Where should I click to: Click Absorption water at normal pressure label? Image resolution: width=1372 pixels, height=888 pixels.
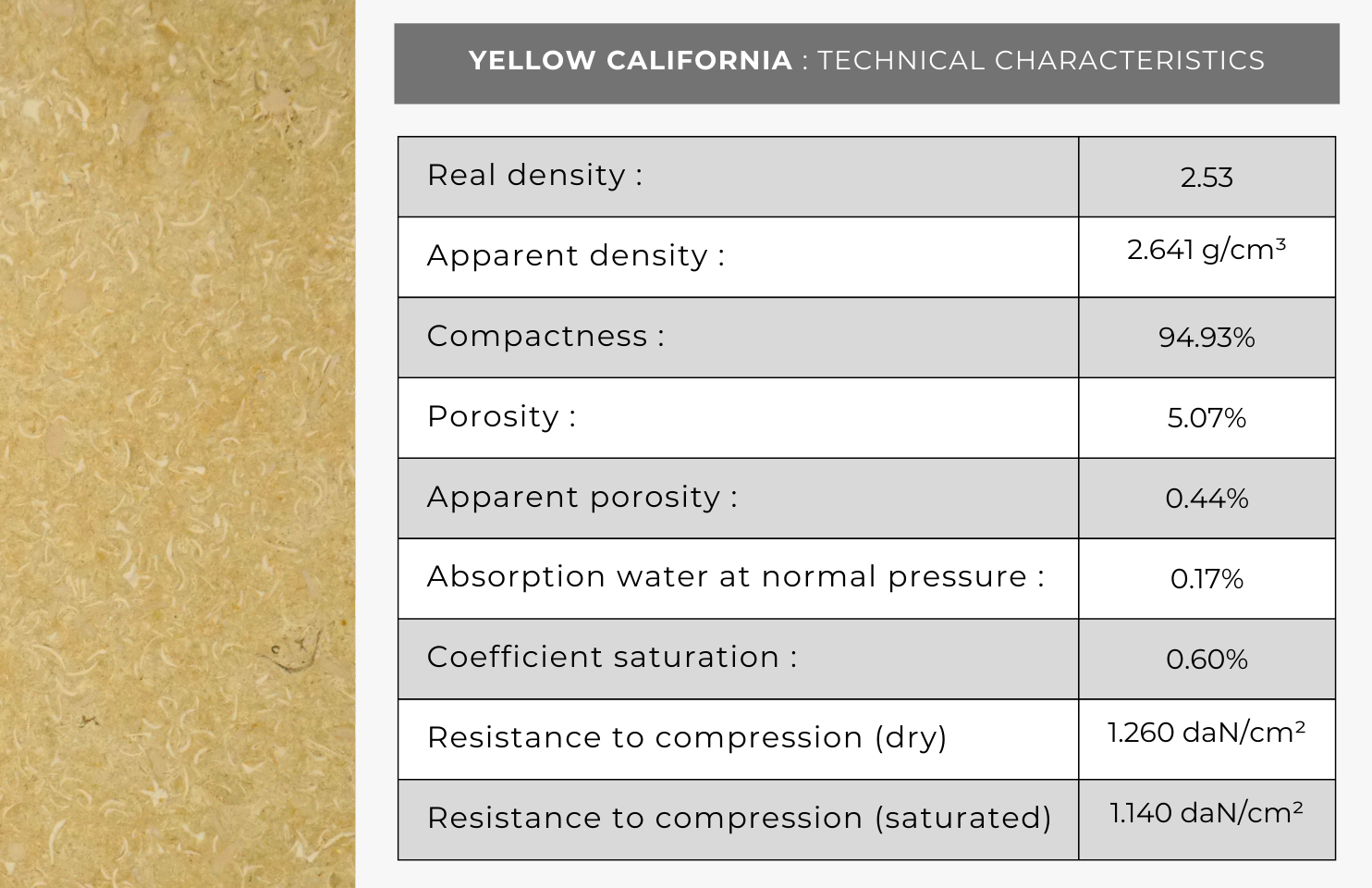(736, 577)
